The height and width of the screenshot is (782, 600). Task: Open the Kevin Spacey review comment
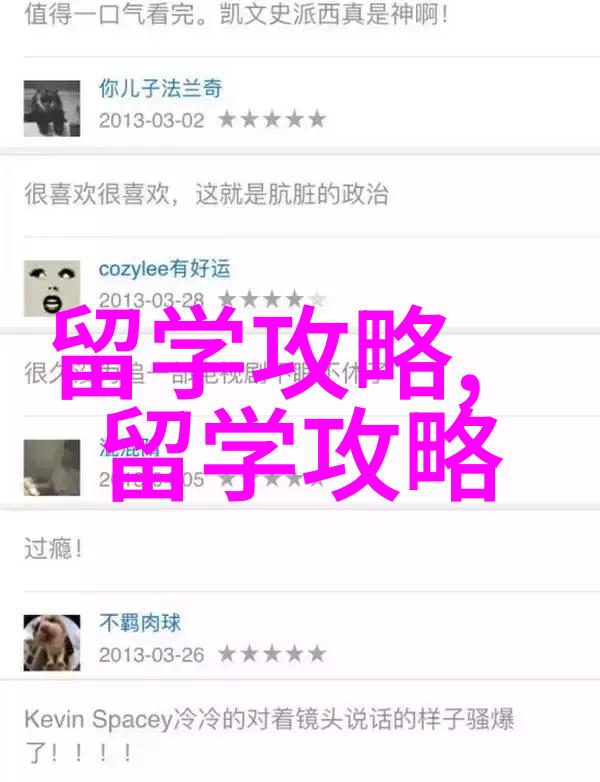(269, 736)
